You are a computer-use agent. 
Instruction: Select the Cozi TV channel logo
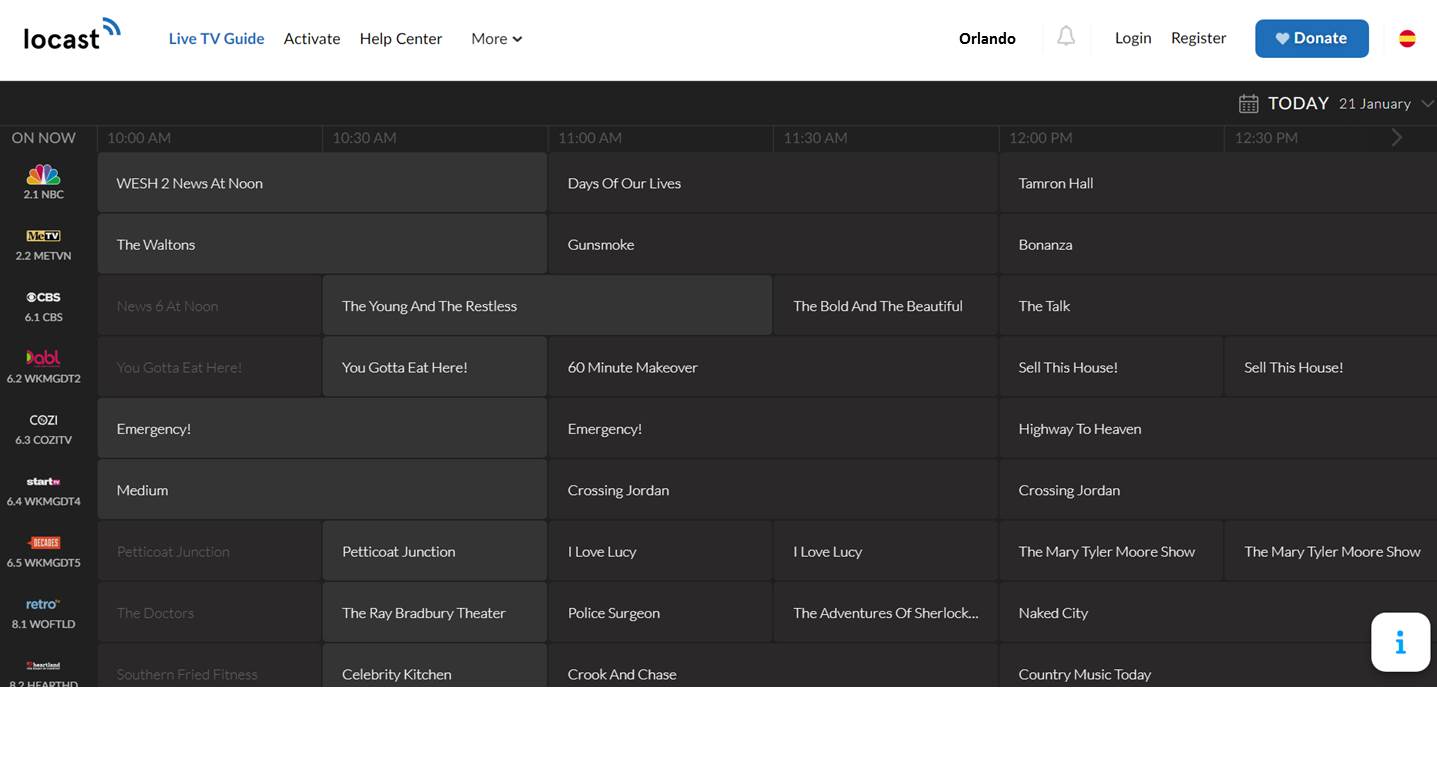click(x=43, y=421)
